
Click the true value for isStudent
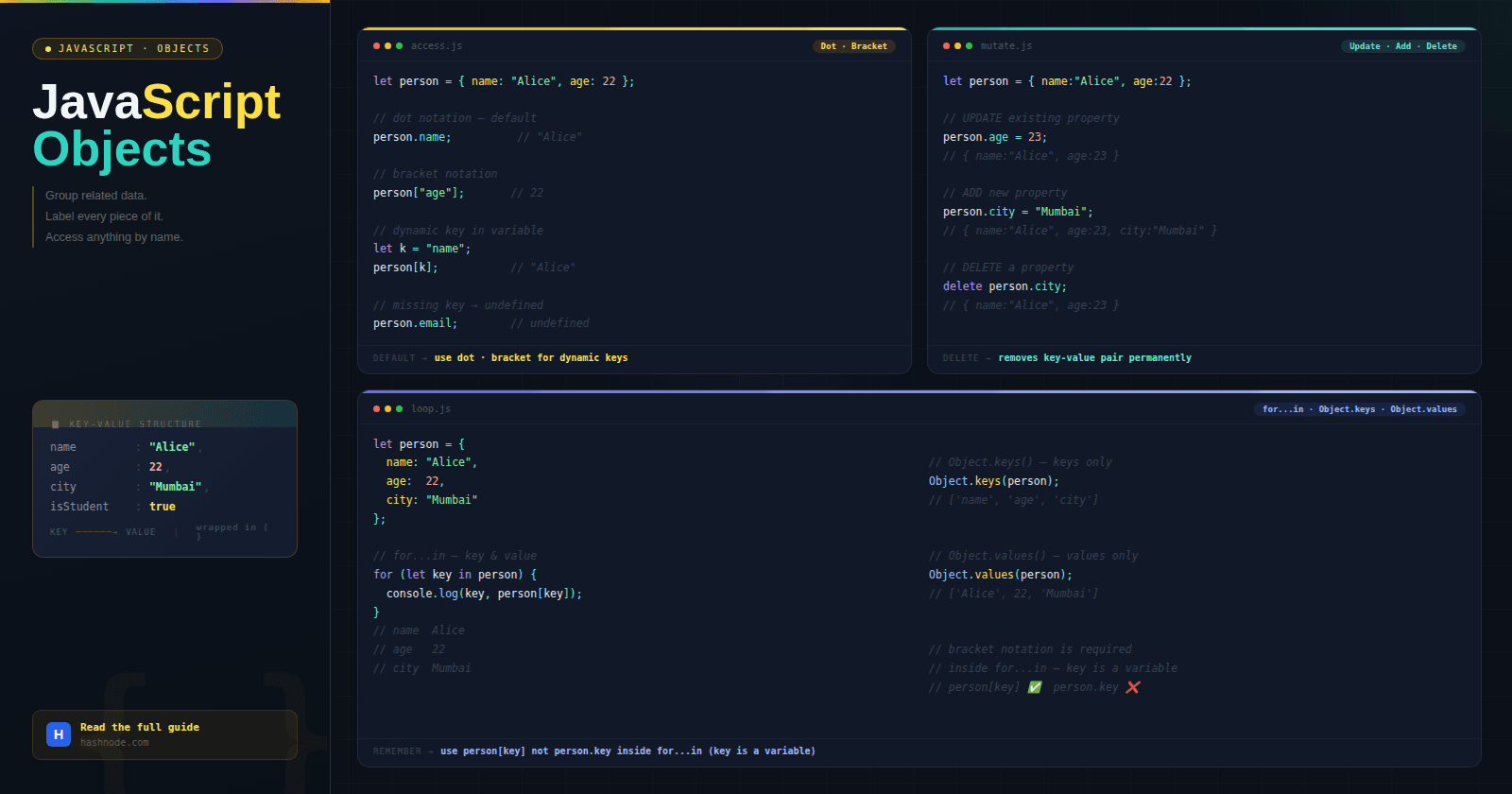pyautogui.click(x=163, y=507)
